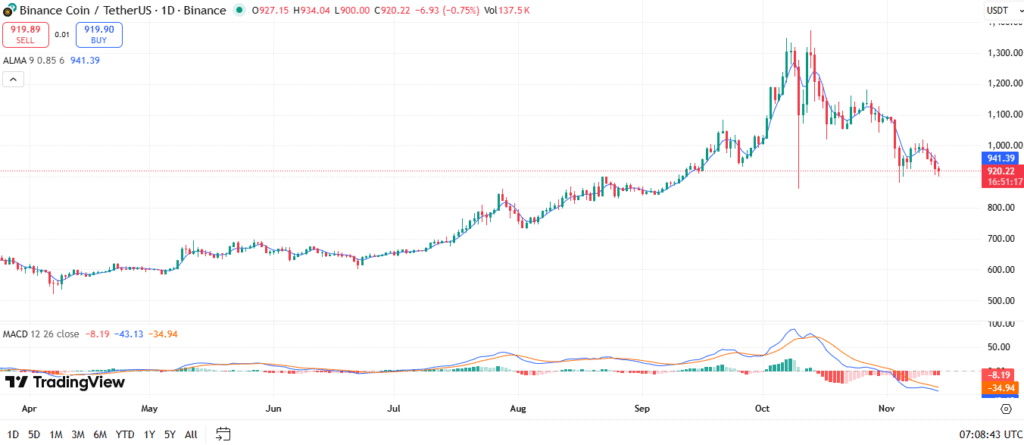The width and height of the screenshot is (1024, 445).
Task: Click the ALMA 9 0.85 6 indicator label
Action: 35,60
